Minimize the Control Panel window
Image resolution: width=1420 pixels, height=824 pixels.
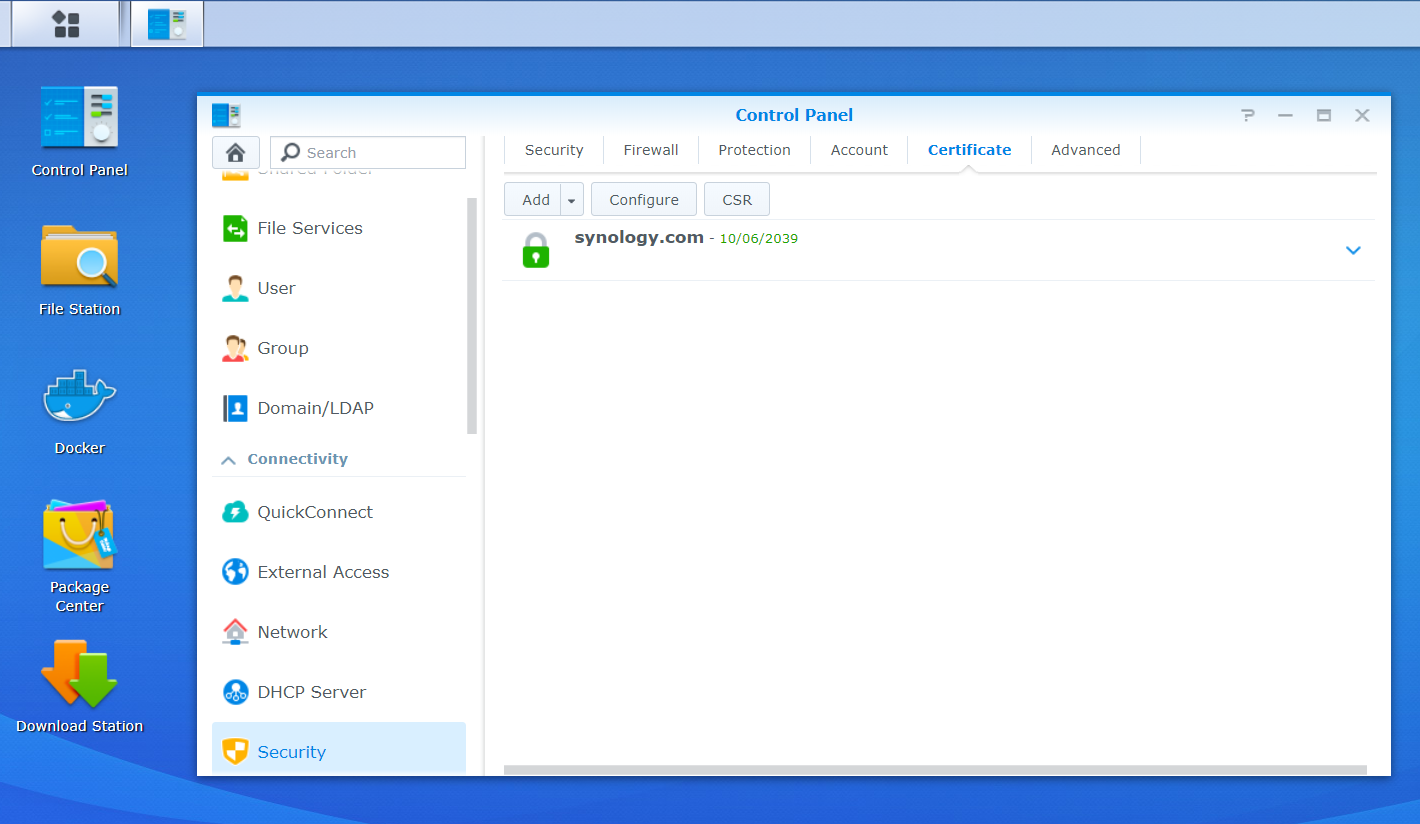(x=1286, y=115)
